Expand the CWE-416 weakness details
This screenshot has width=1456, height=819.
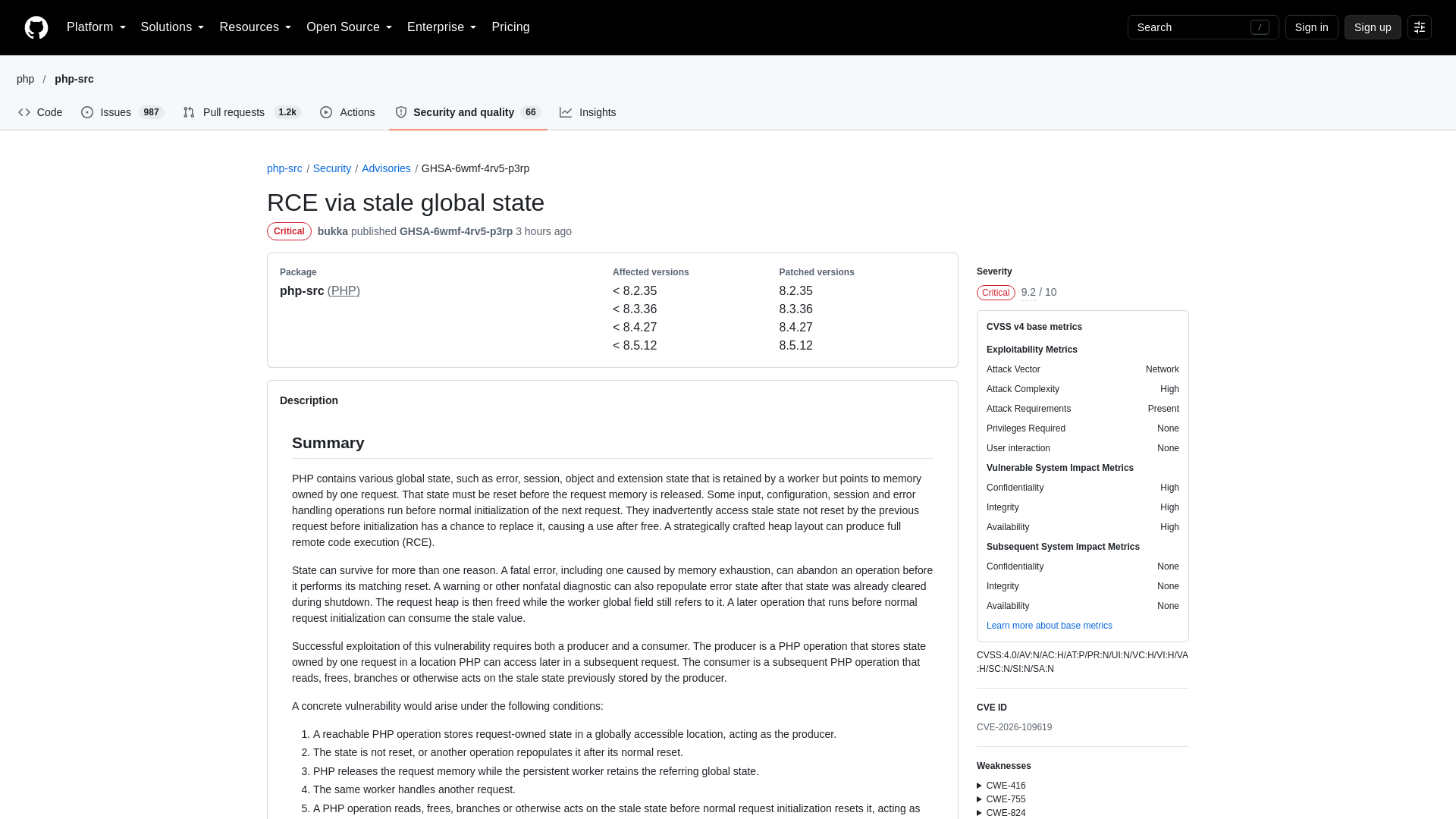(1001, 786)
